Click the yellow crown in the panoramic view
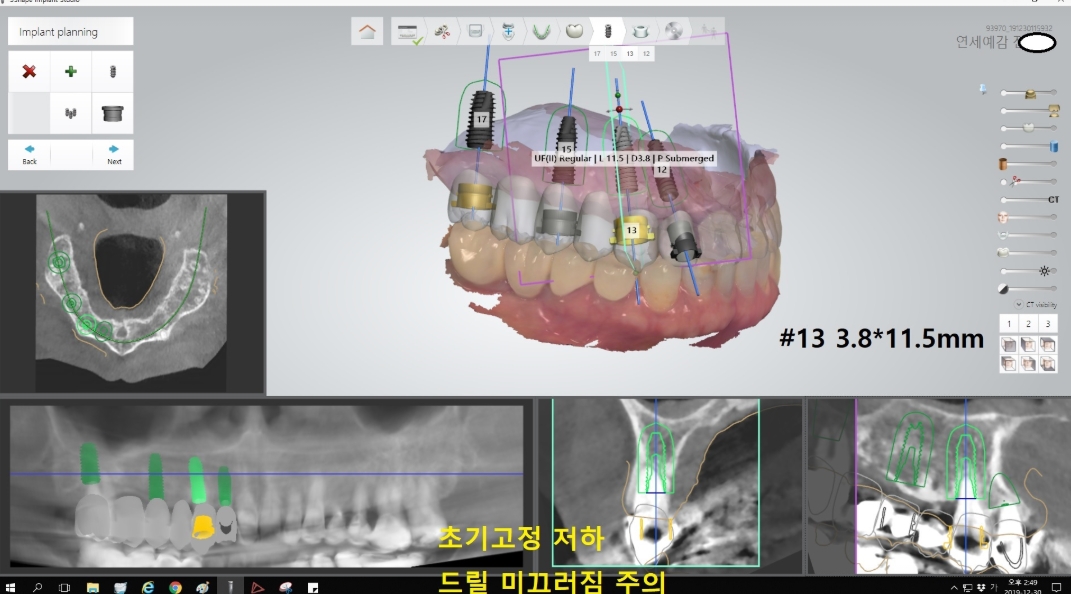Screen dimensions: 1071x594 203,527
